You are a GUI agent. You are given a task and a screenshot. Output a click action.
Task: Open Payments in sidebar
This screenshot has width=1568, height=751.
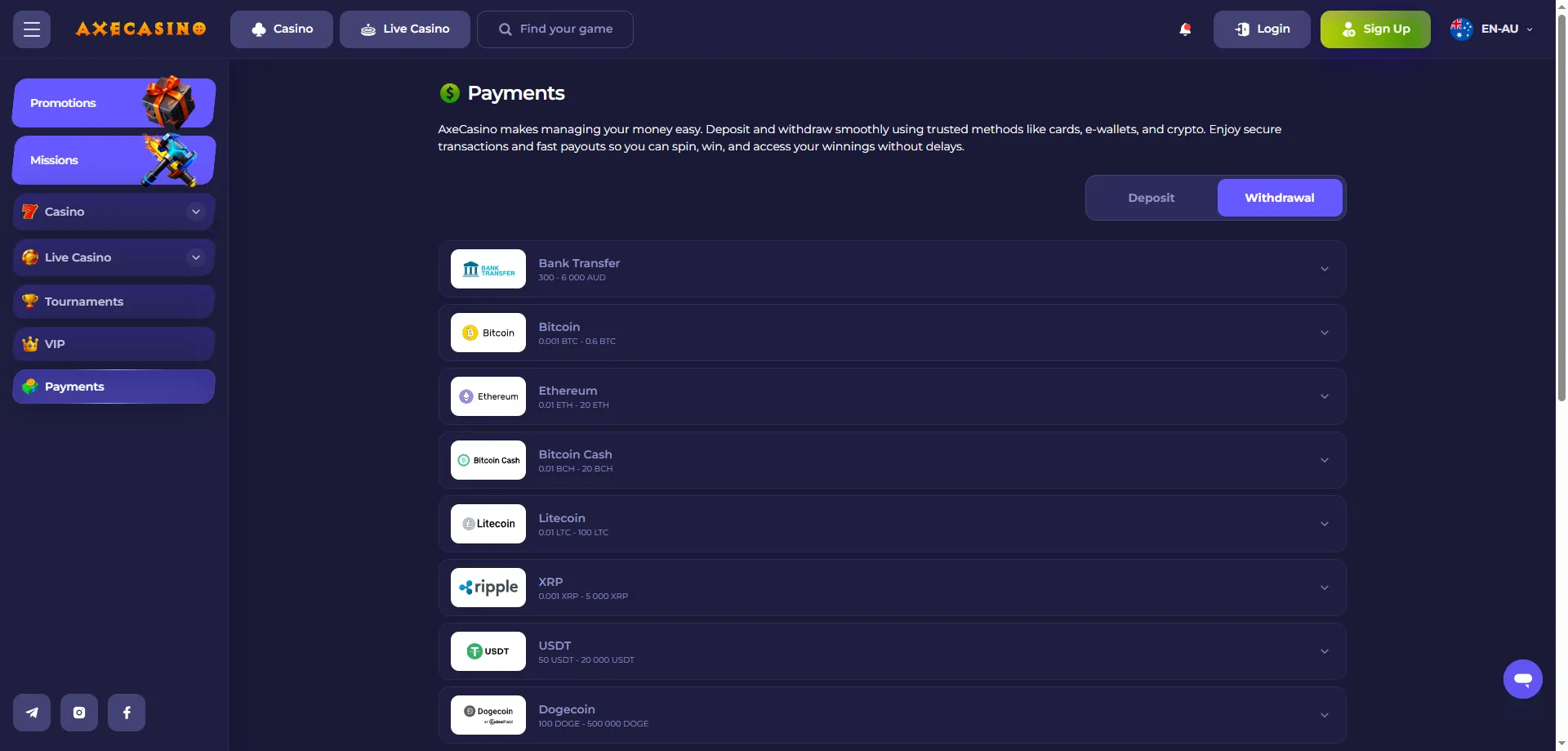114,387
